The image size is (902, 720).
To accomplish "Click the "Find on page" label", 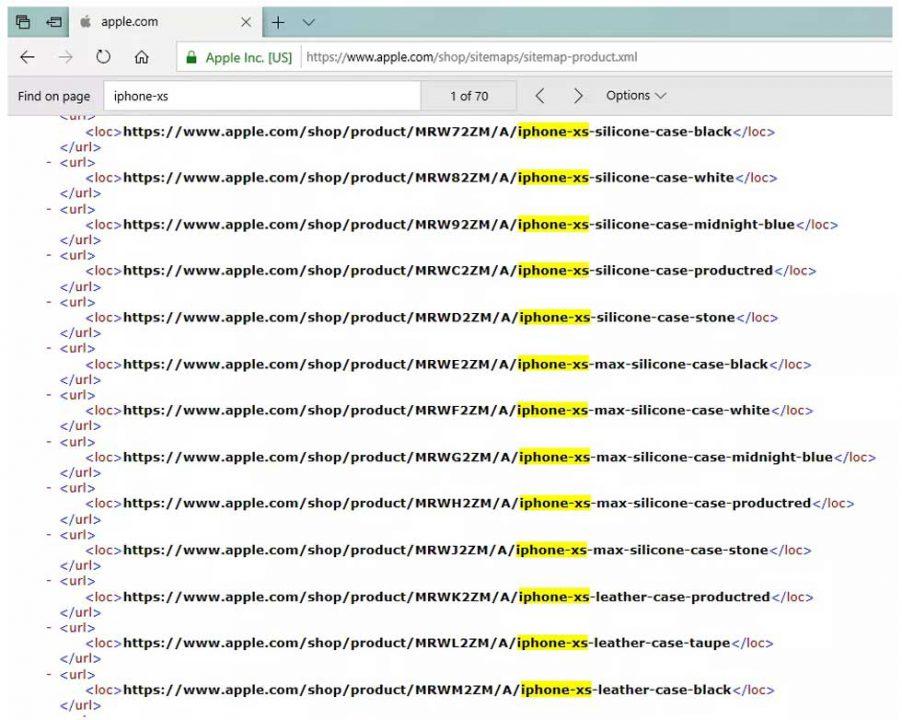I will (x=53, y=96).
